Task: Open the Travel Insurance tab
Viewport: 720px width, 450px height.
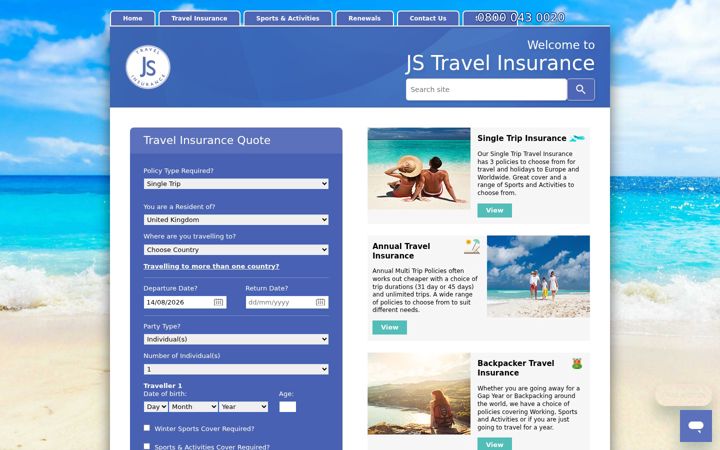Action: pyautogui.click(x=199, y=18)
